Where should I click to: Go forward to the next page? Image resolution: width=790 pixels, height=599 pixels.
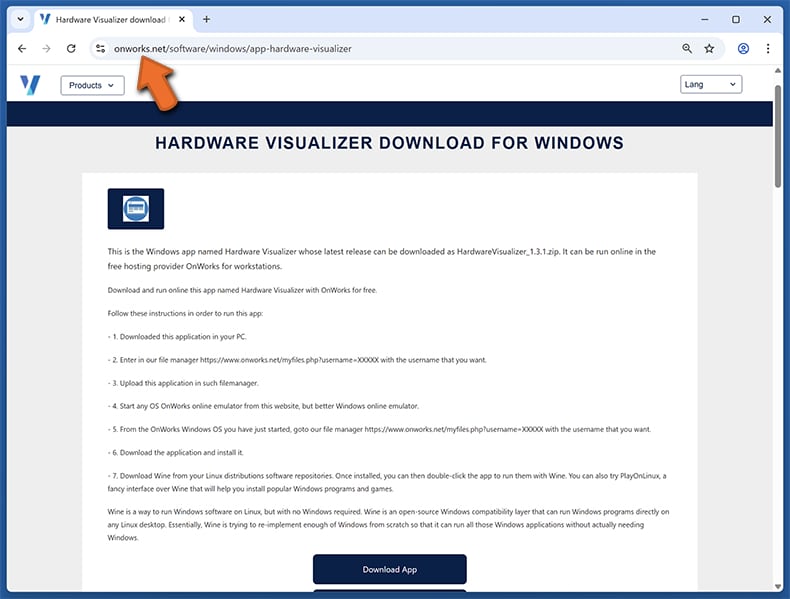pyautogui.click(x=46, y=48)
